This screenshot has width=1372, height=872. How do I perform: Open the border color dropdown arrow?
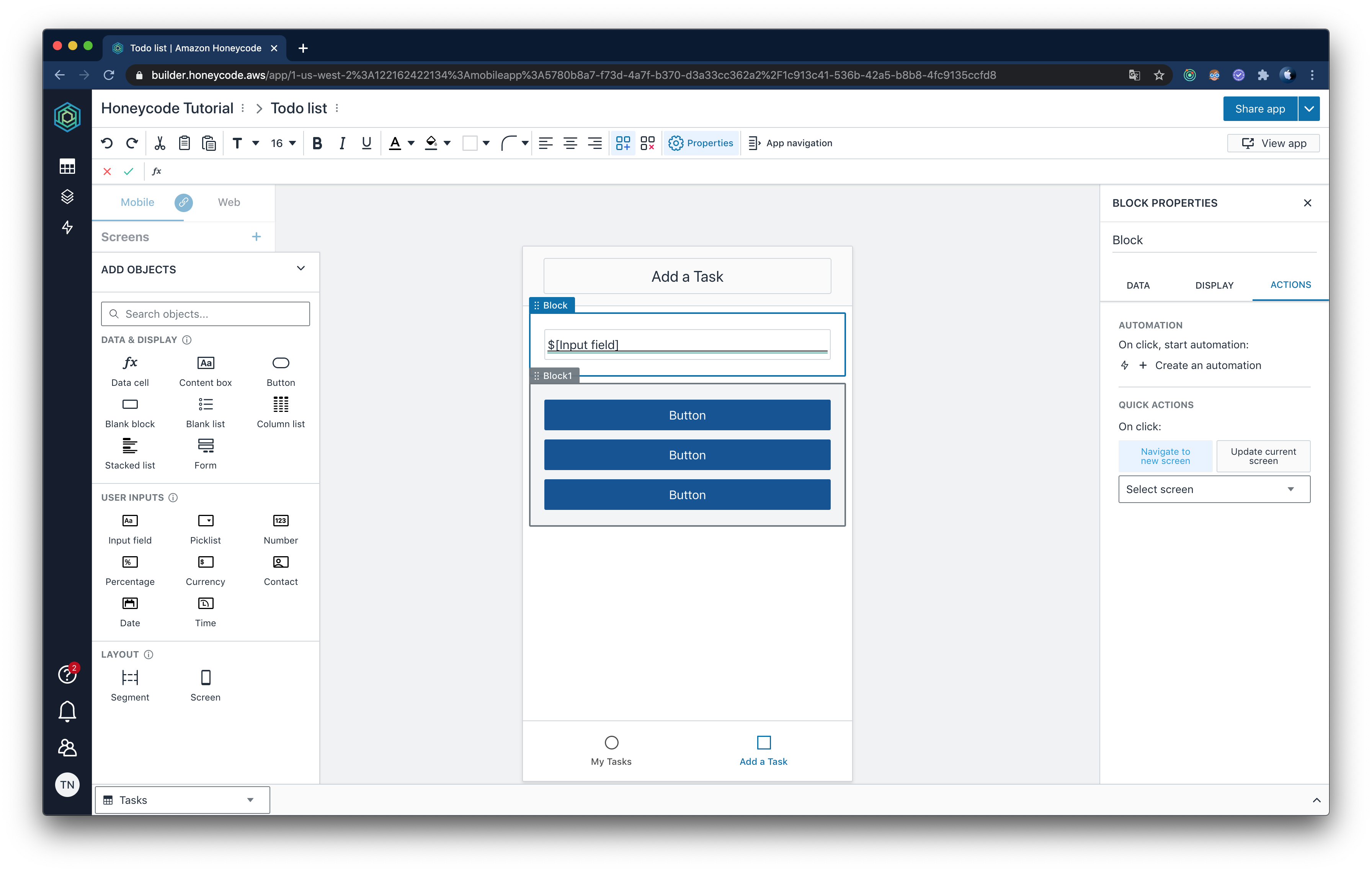(486, 144)
